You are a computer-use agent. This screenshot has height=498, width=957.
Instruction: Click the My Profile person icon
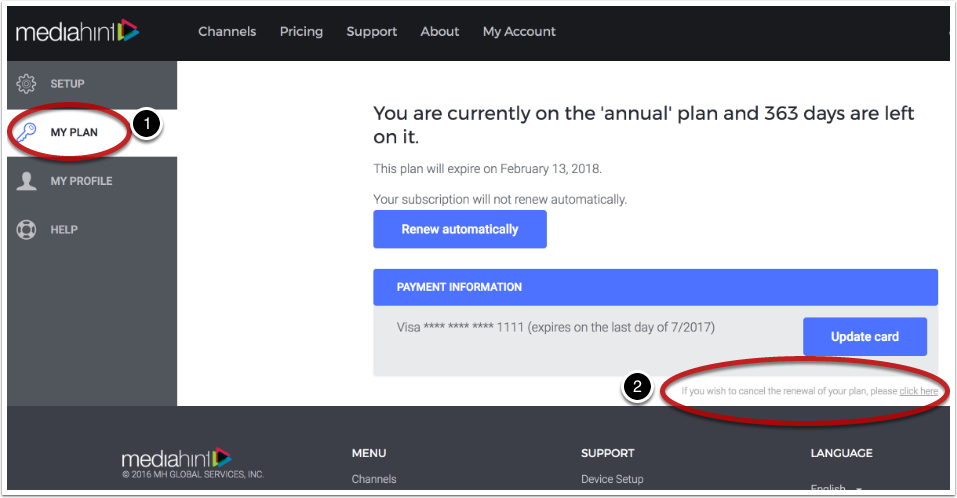point(26,181)
